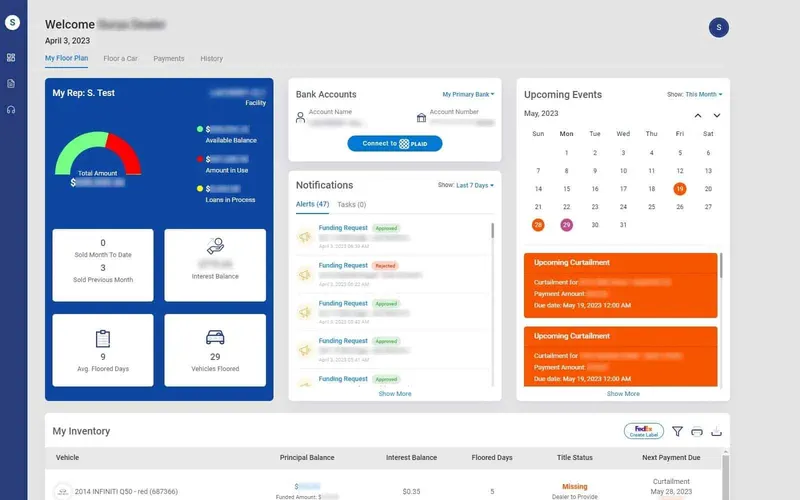
Task: Select May 19 highlighted calendar day
Action: [680, 189]
